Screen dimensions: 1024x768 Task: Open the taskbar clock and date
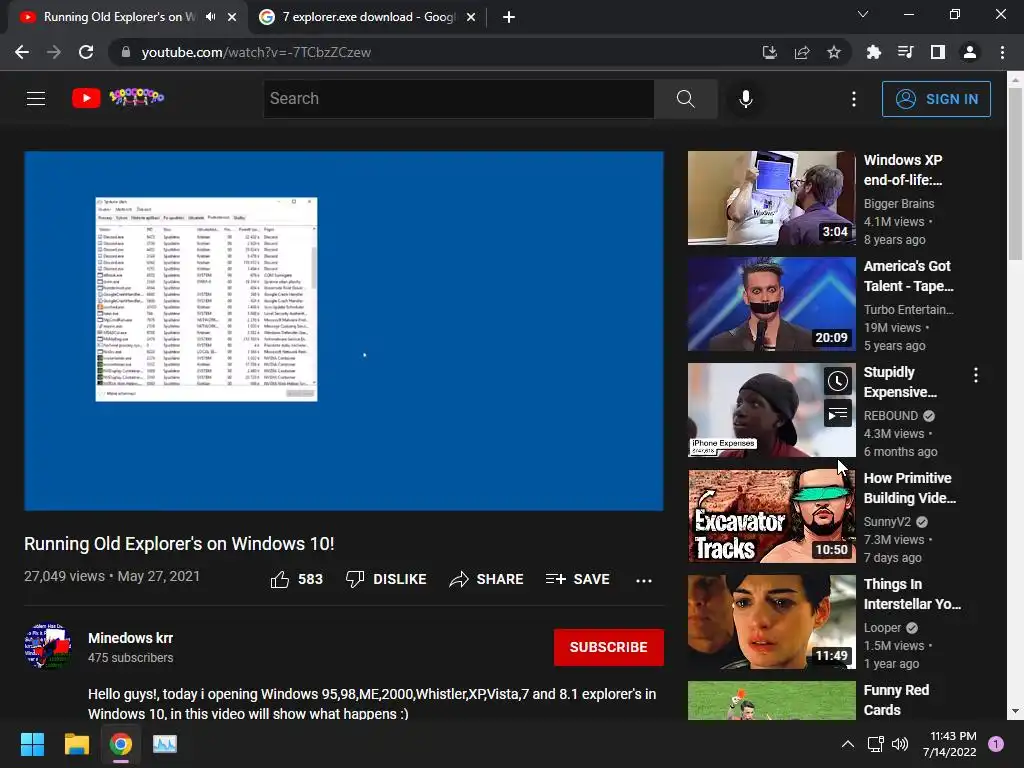pos(949,744)
